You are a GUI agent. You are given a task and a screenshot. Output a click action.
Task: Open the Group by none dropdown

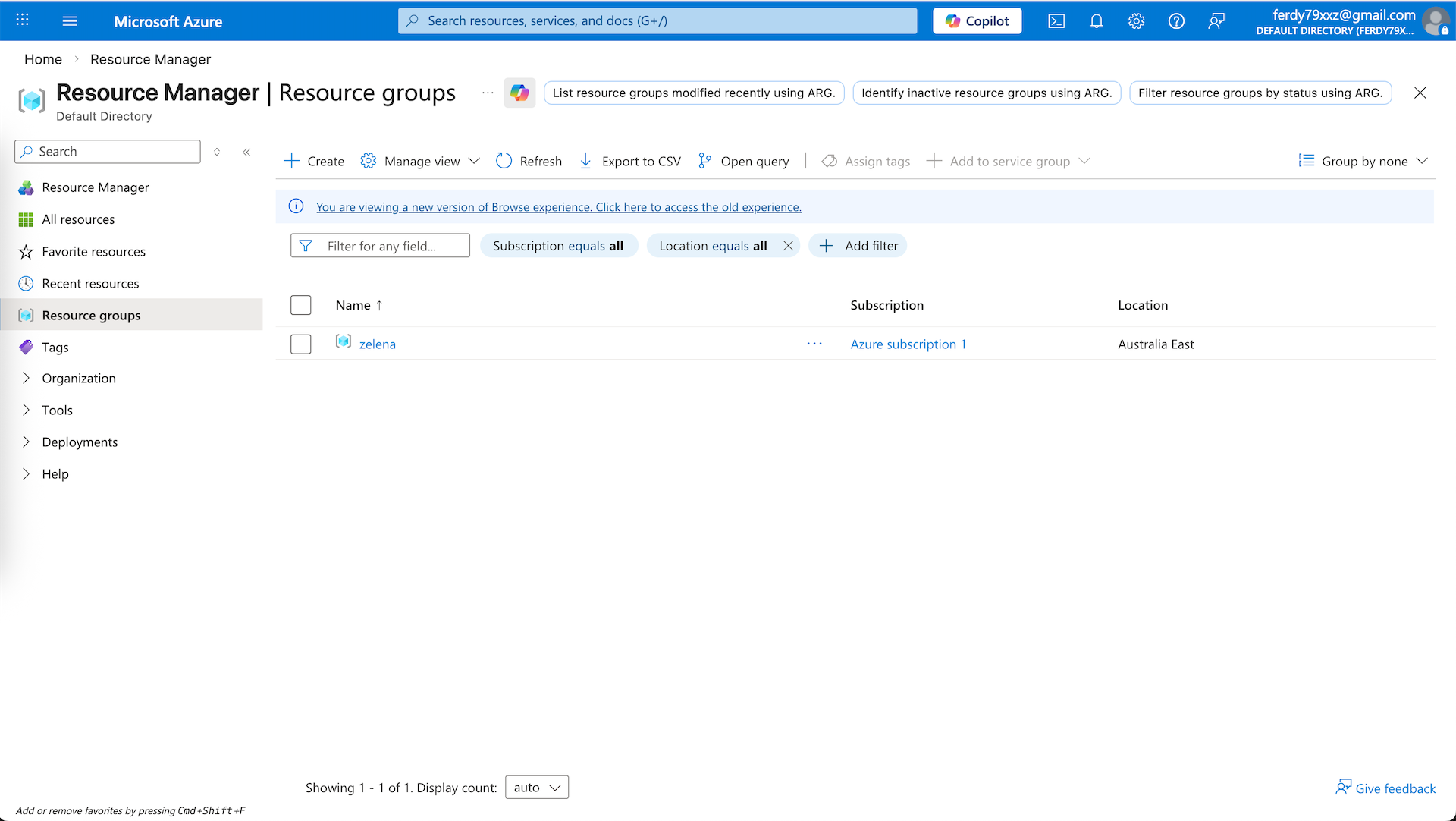click(x=1363, y=161)
